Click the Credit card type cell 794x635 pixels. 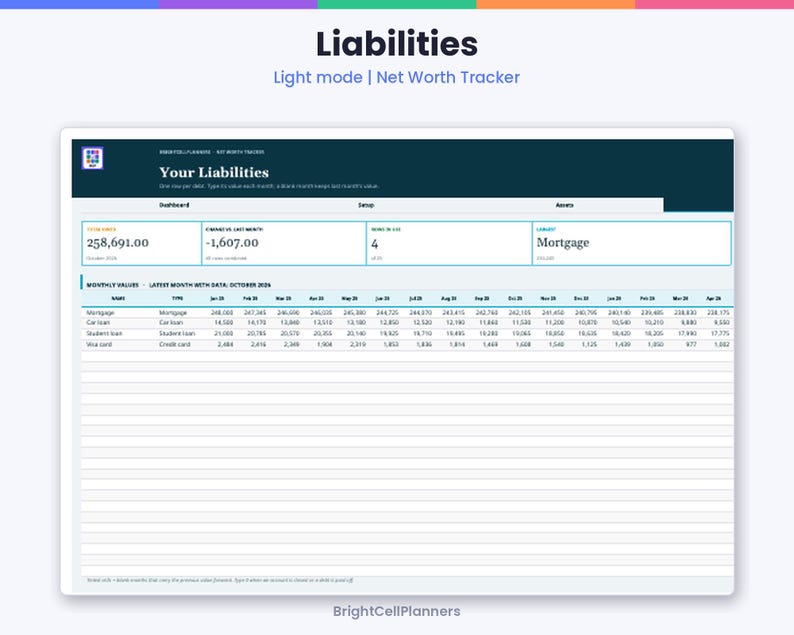(x=175, y=344)
